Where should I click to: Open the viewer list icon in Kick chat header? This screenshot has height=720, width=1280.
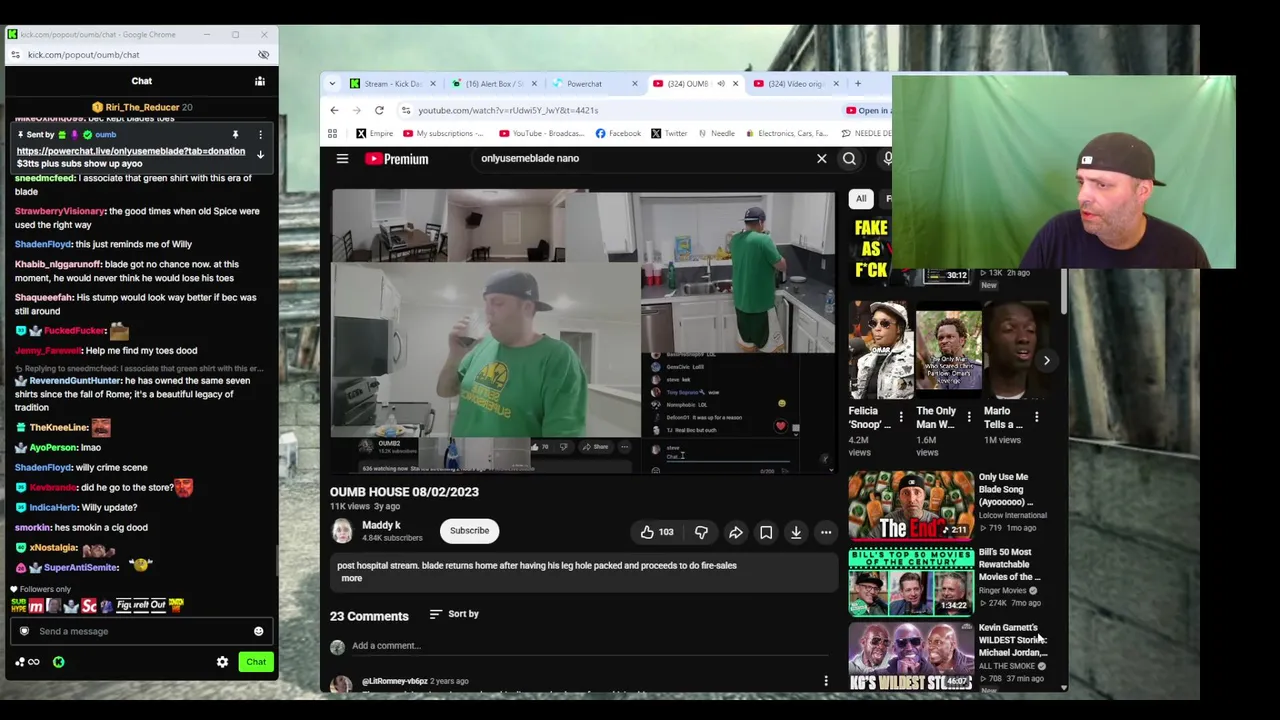(259, 81)
